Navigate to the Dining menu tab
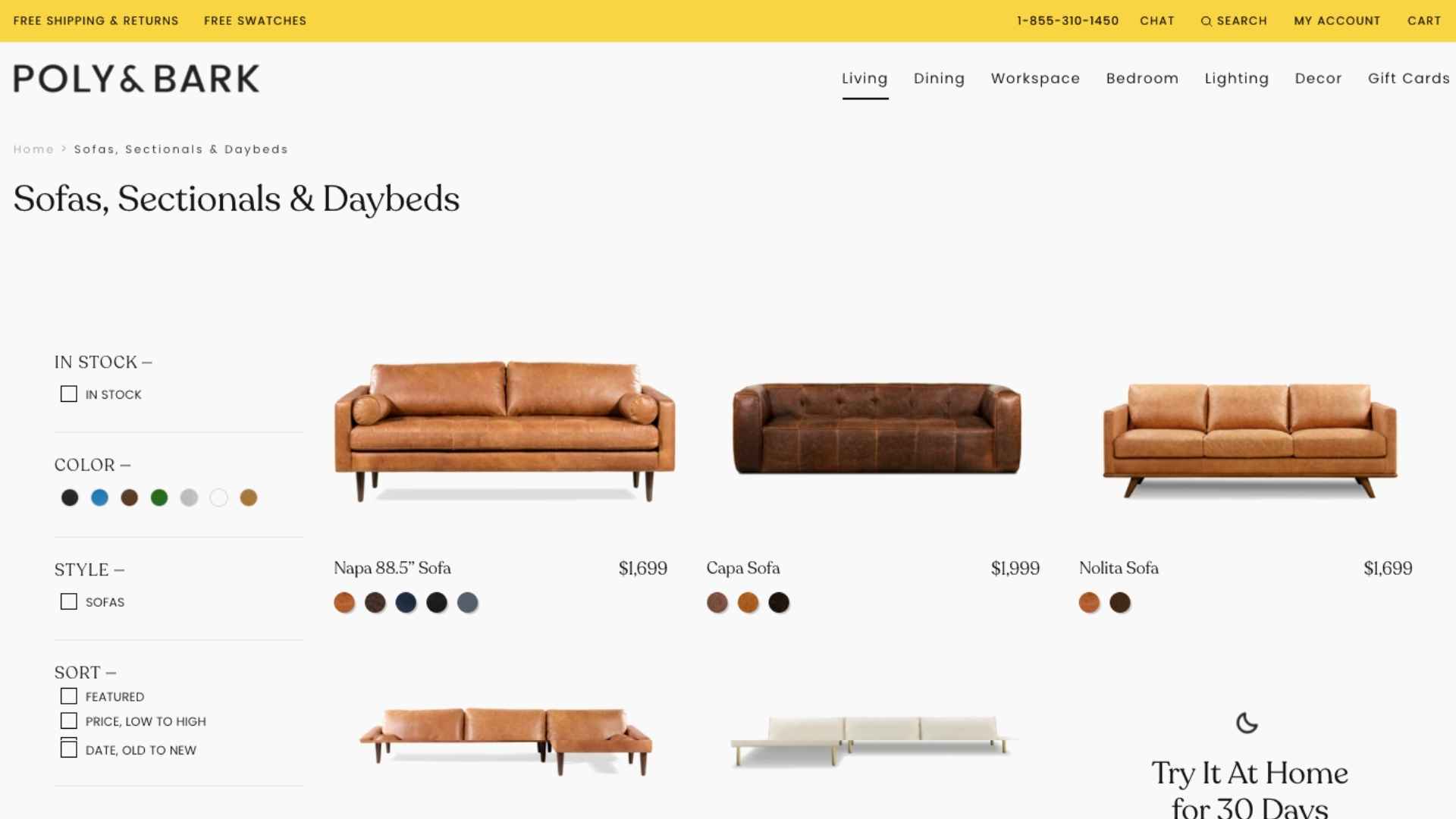 pos(939,78)
